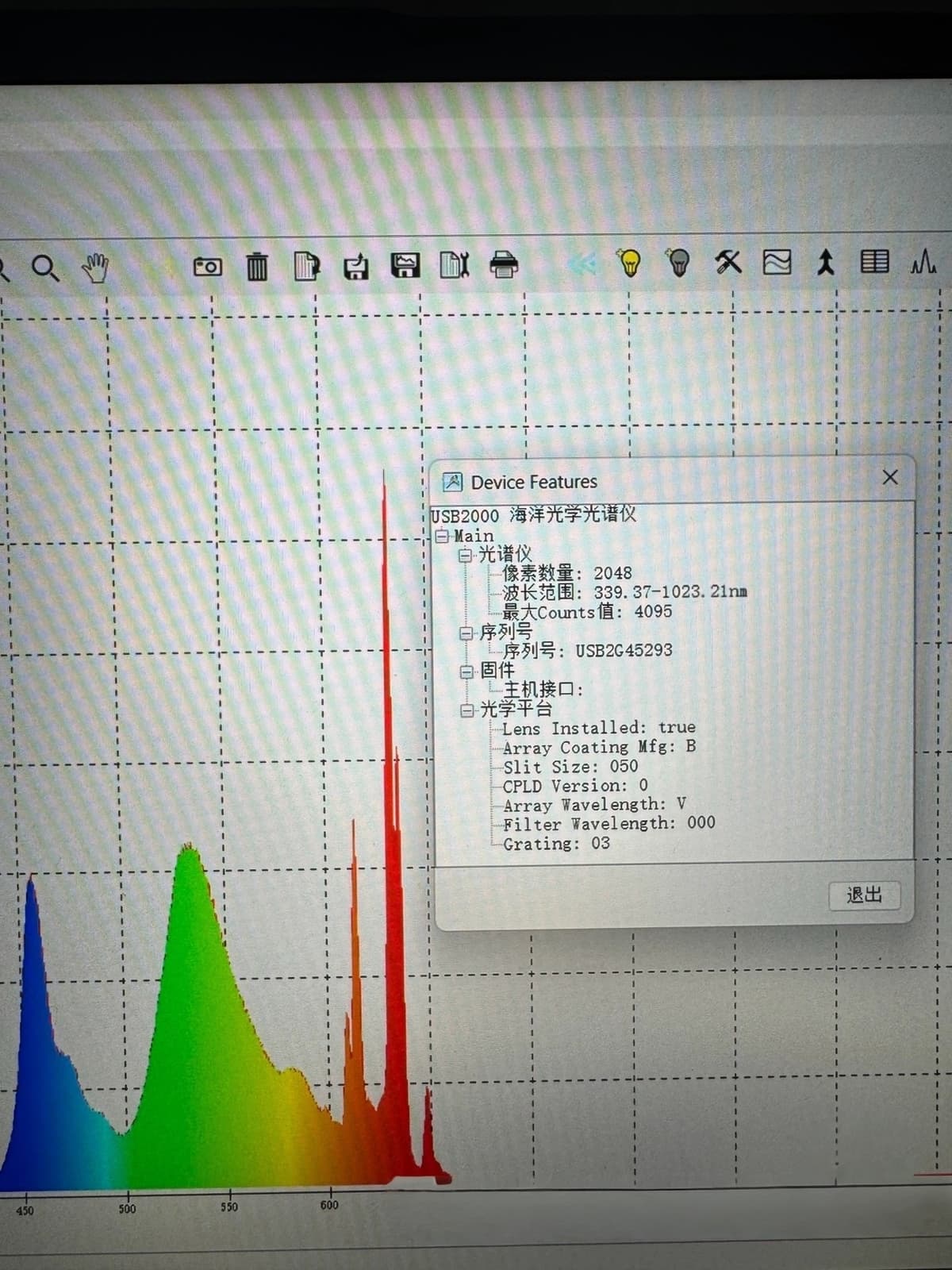The height and width of the screenshot is (1270, 952).
Task: Click the table grid icon
Action: (x=875, y=261)
